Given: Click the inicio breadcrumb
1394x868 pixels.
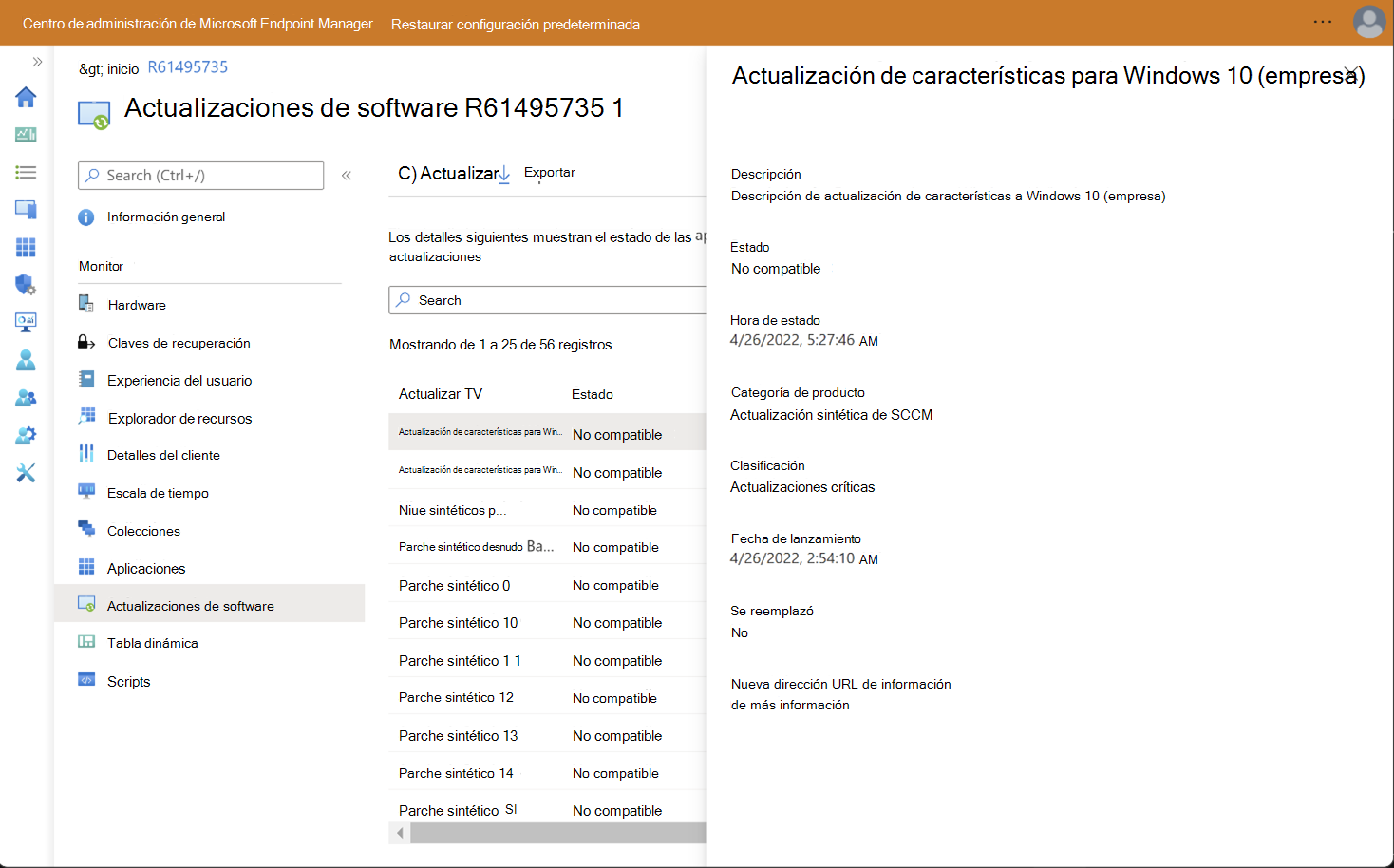Looking at the screenshot, I should 122,68.
